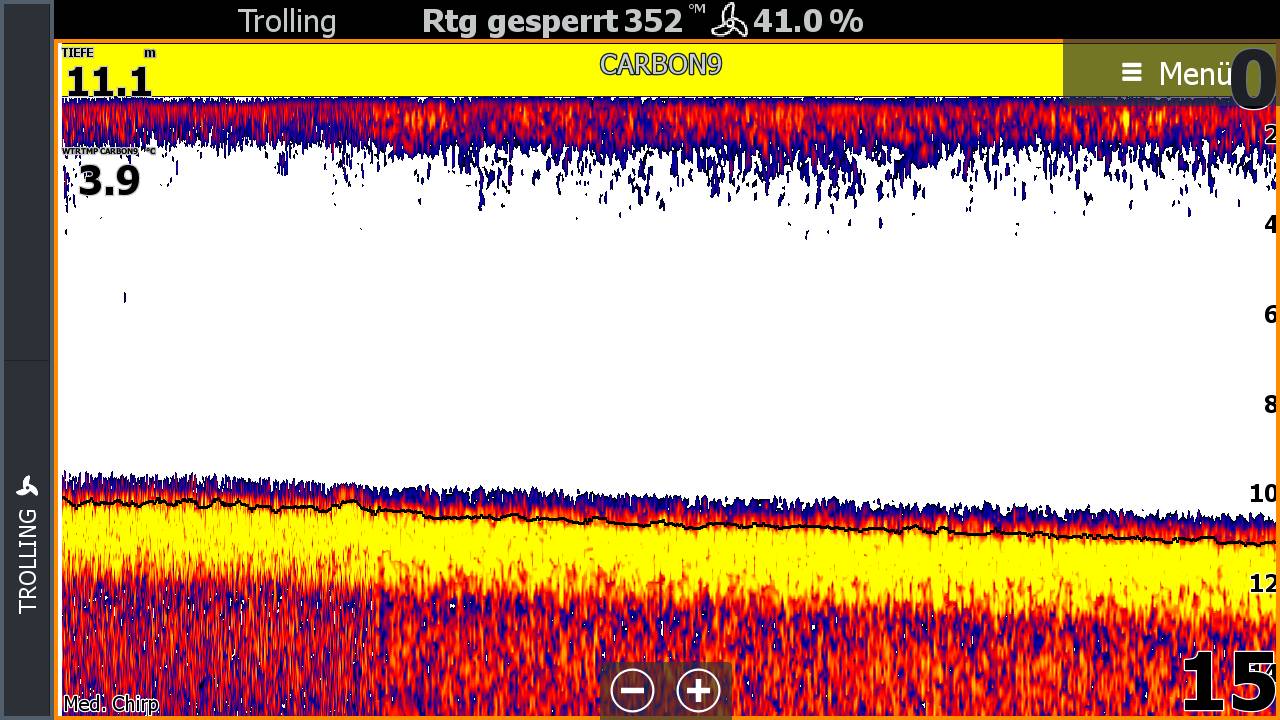Click the lower range value 15

coord(1228,683)
